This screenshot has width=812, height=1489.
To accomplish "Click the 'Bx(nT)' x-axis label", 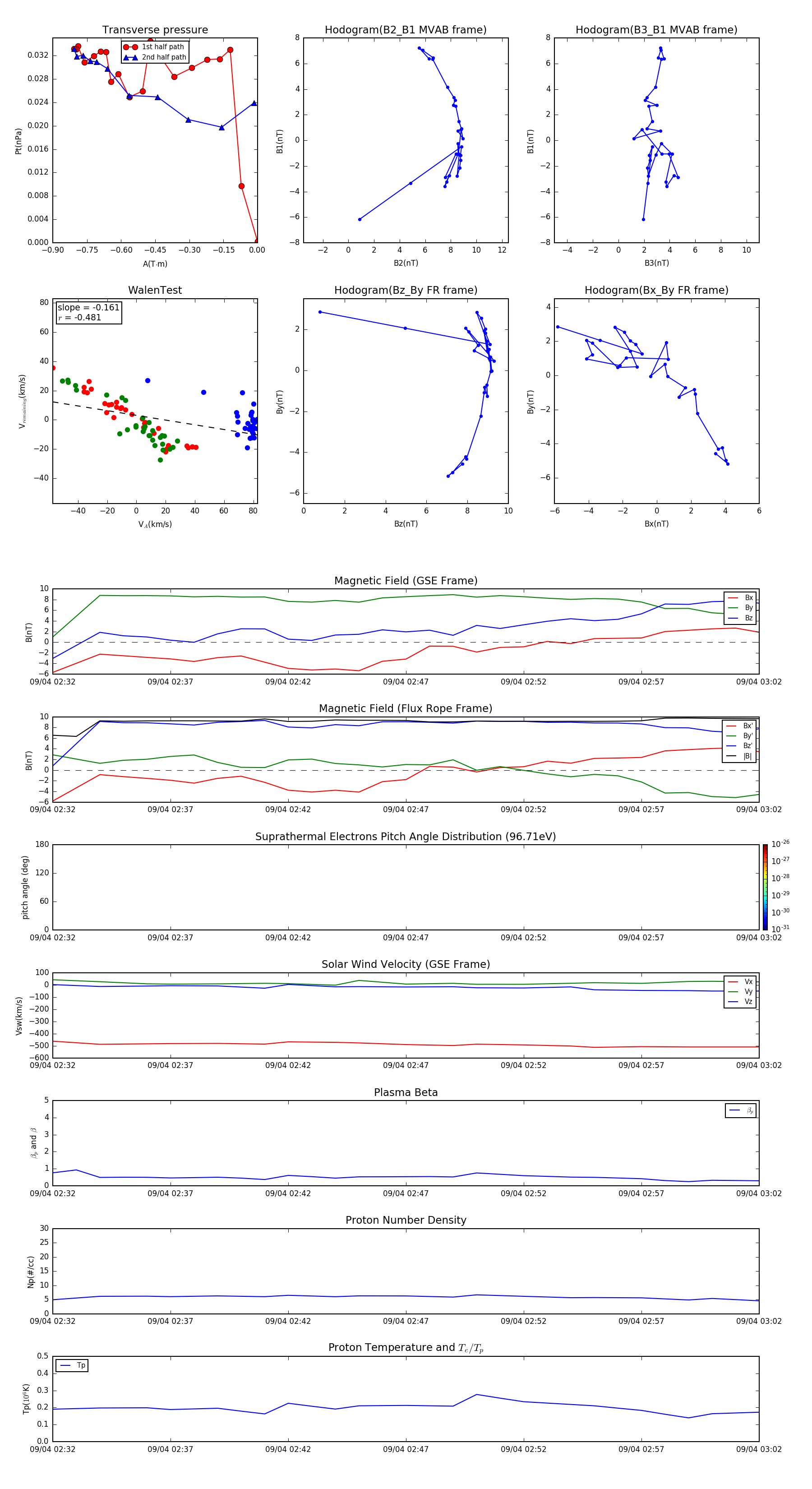I will coord(656,524).
